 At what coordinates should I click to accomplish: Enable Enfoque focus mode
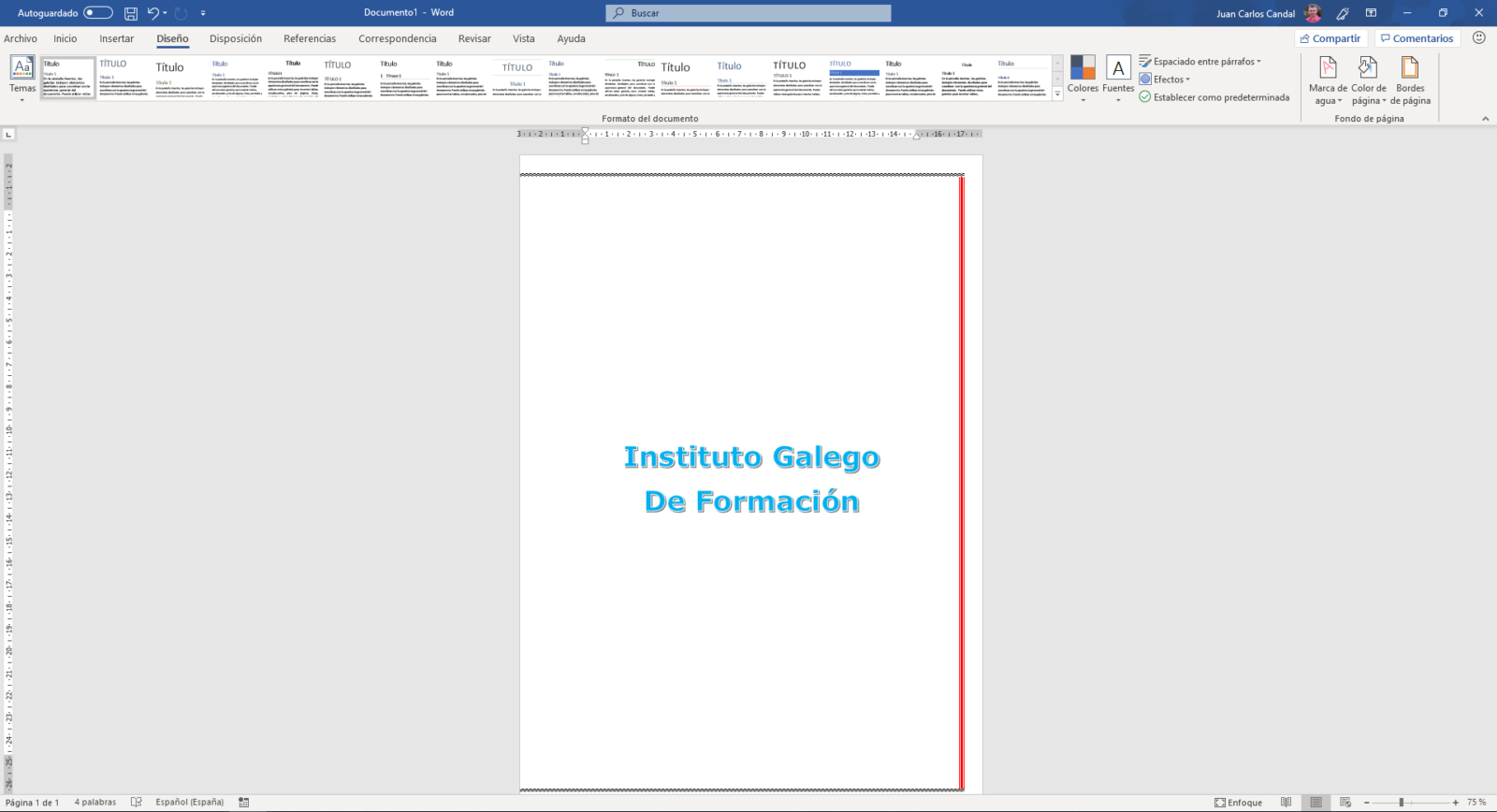click(1238, 803)
